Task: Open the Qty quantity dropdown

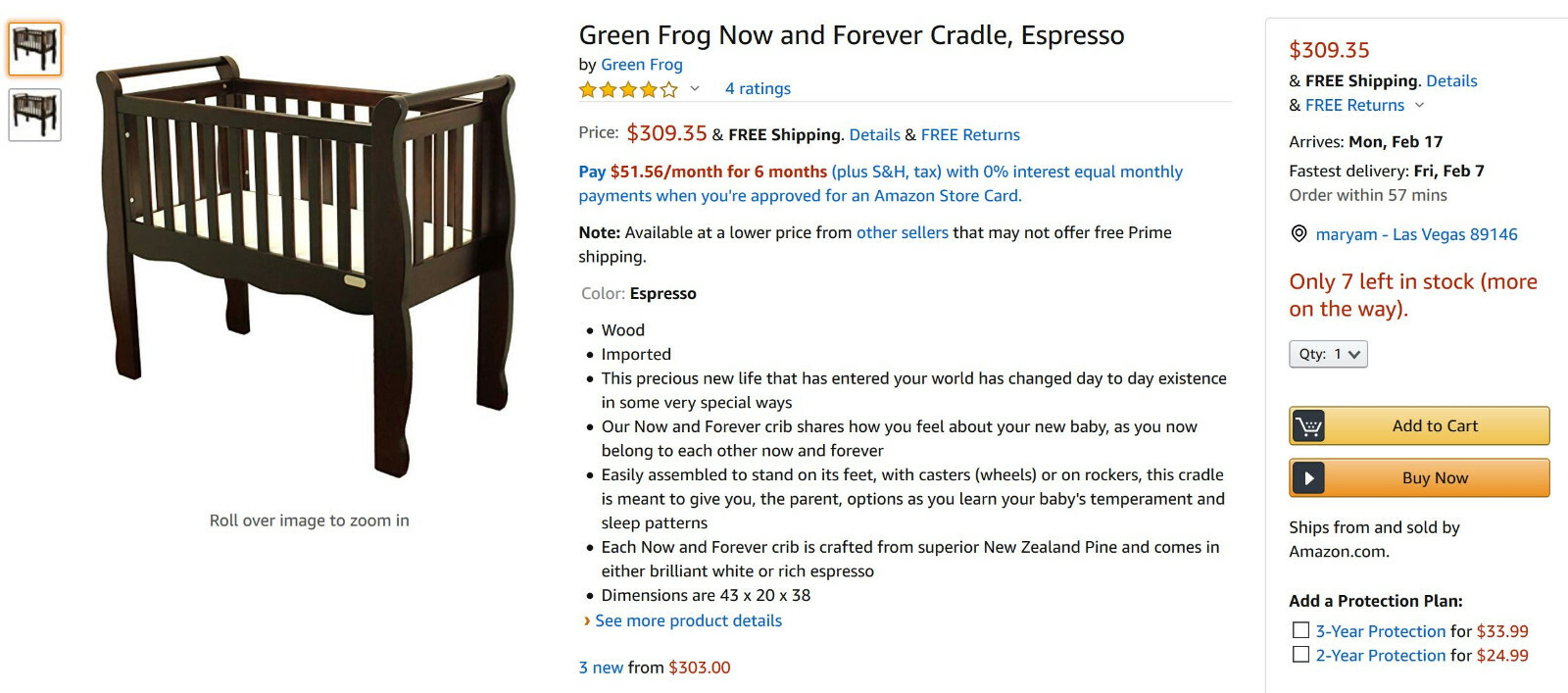Action: (1328, 354)
